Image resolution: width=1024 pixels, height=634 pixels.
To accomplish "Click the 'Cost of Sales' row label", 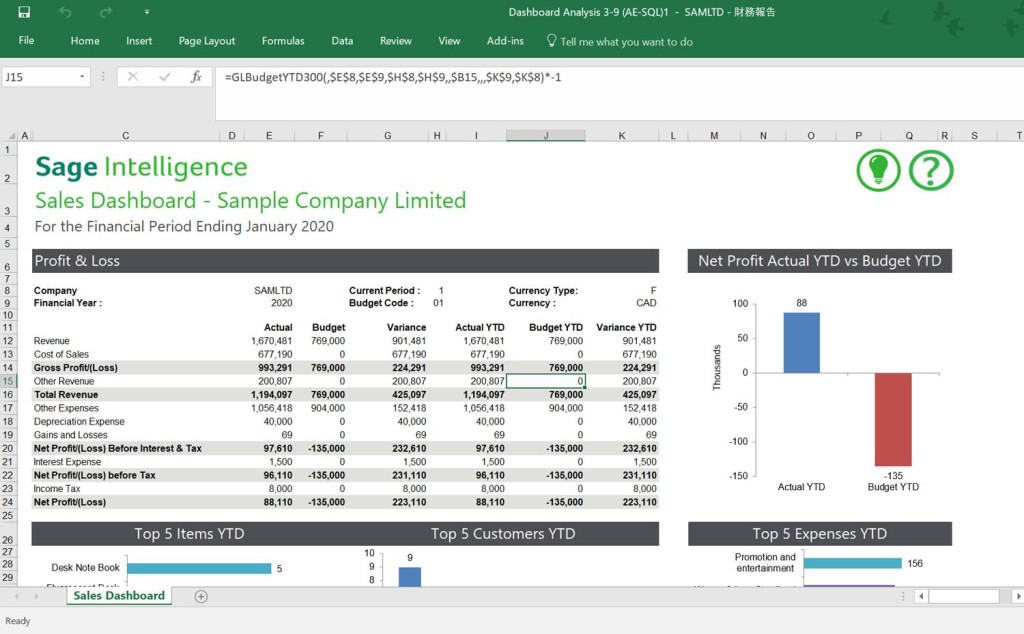I will click(x=61, y=355).
